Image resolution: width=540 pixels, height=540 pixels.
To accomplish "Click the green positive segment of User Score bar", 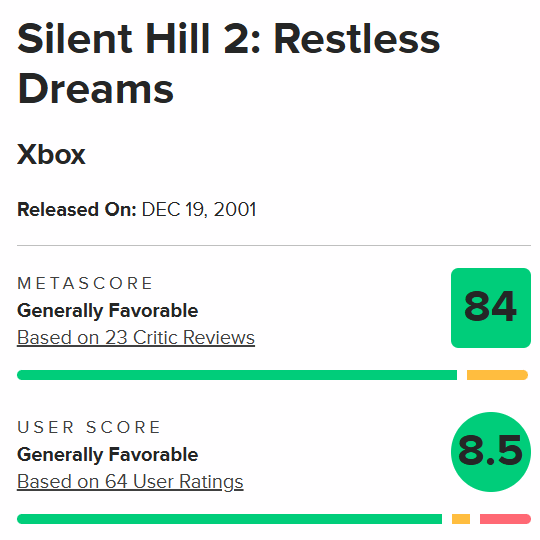I will [229, 519].
